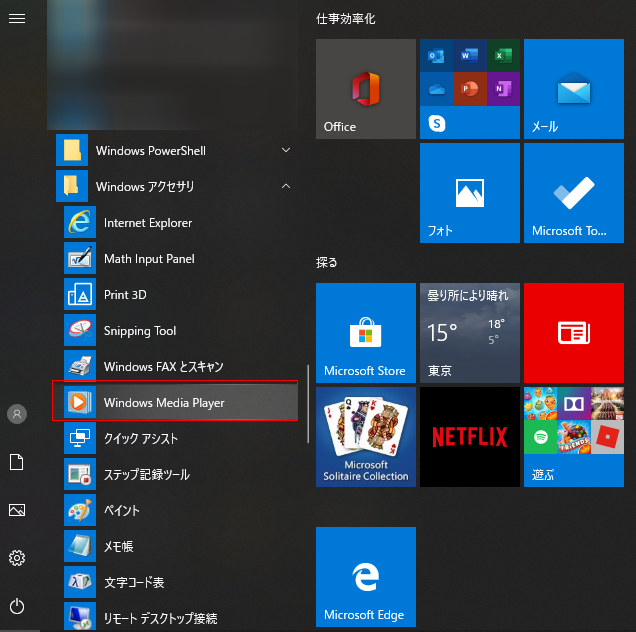Open the フォト tile
The height and width of the screenshot is (632, 636).
470,193
